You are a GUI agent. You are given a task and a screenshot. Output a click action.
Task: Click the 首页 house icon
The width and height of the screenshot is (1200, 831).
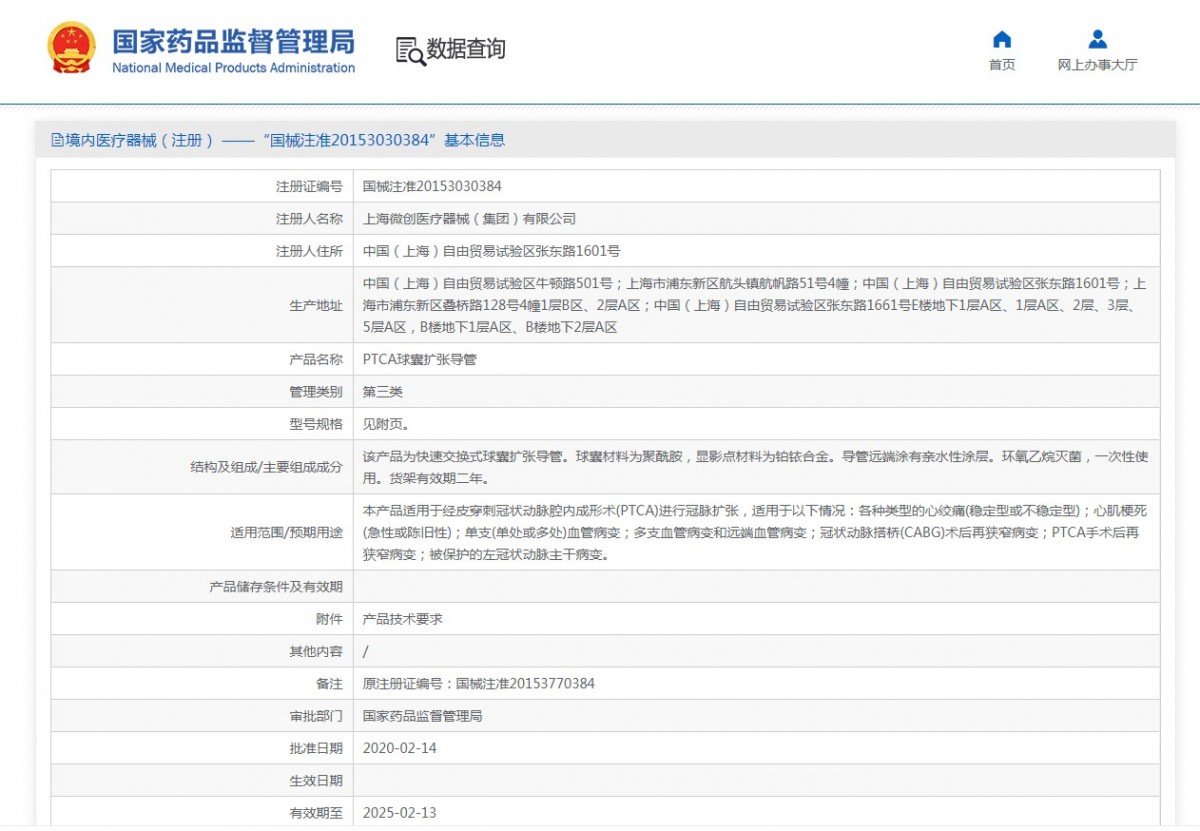(1001, 40)
